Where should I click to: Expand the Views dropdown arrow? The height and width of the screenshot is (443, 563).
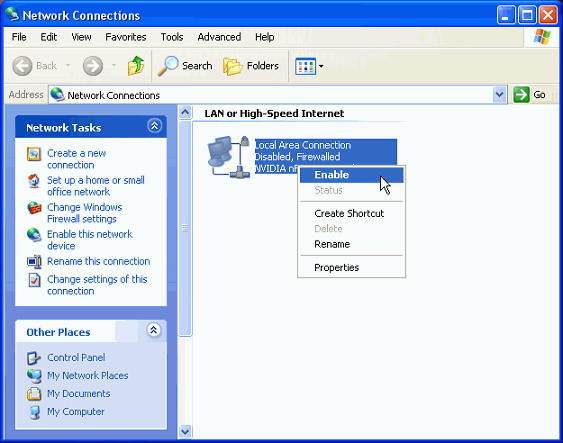321,66
